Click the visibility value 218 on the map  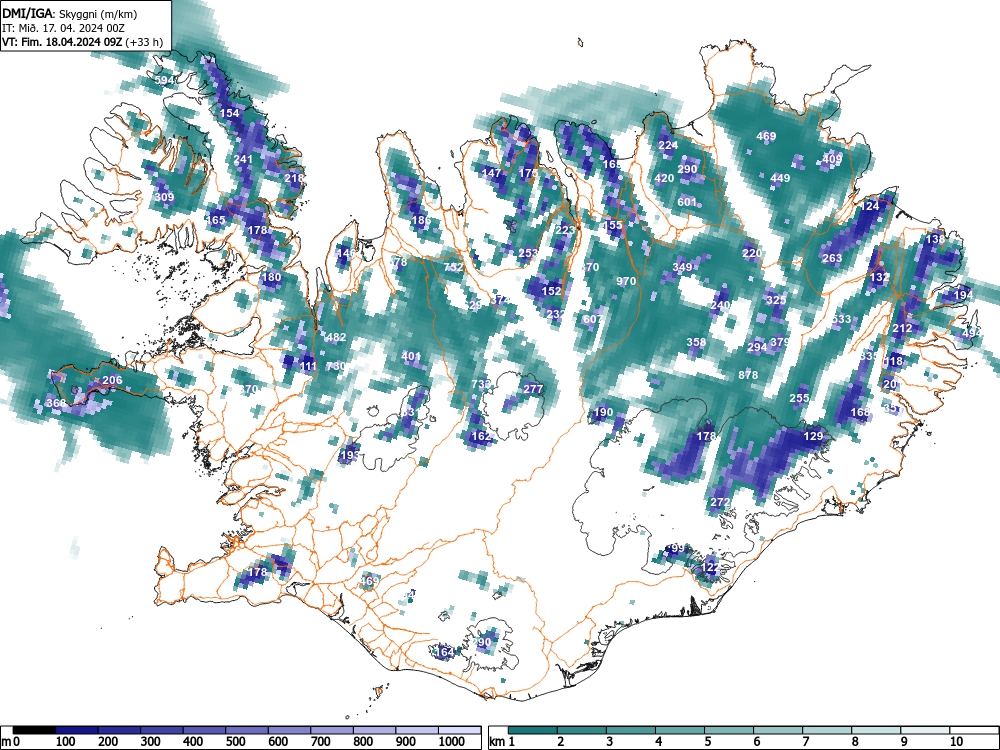294,178
